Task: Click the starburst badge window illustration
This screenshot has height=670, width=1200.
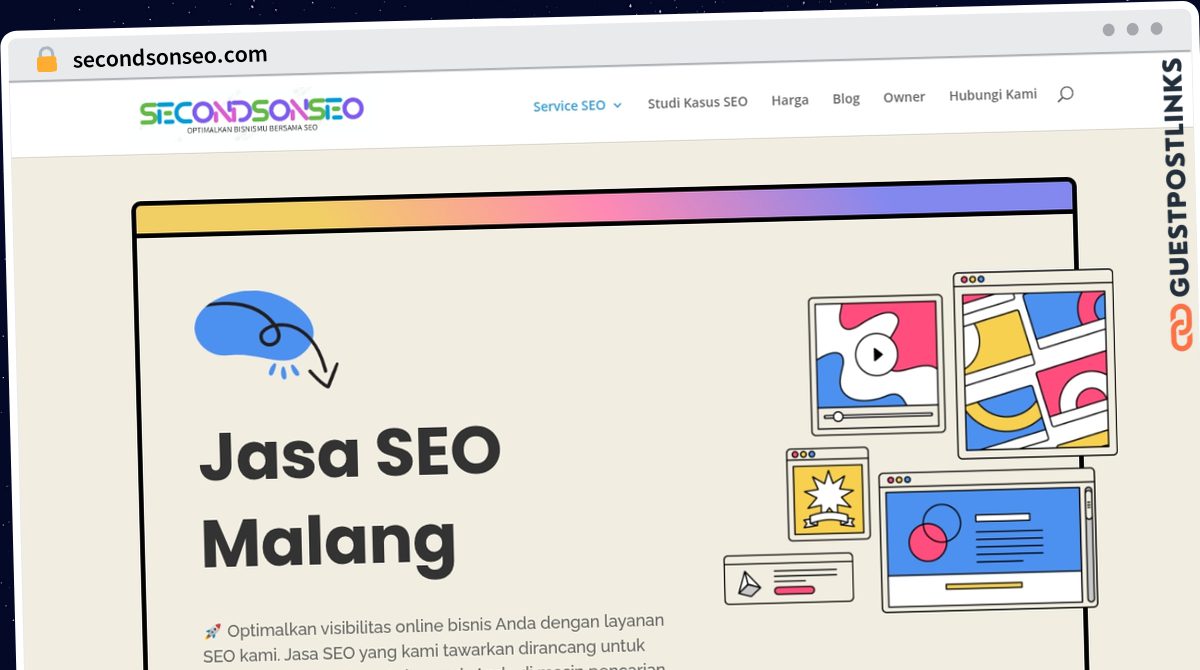Action: point(827,494)
